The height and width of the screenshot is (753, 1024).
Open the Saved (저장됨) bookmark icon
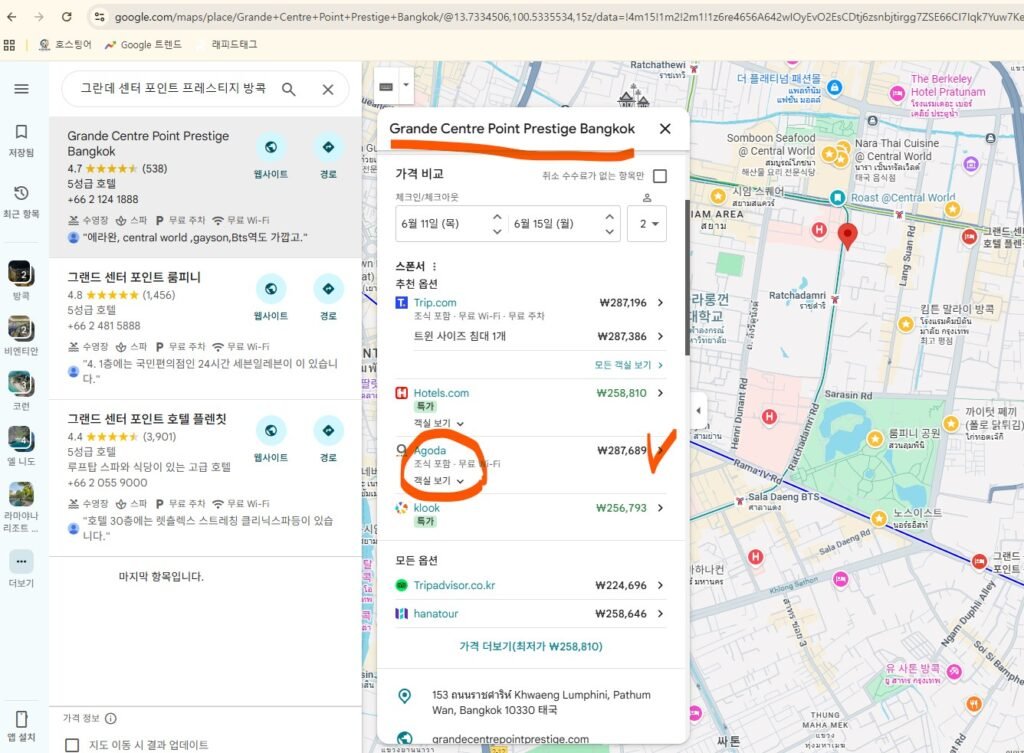tap(21, 132)
